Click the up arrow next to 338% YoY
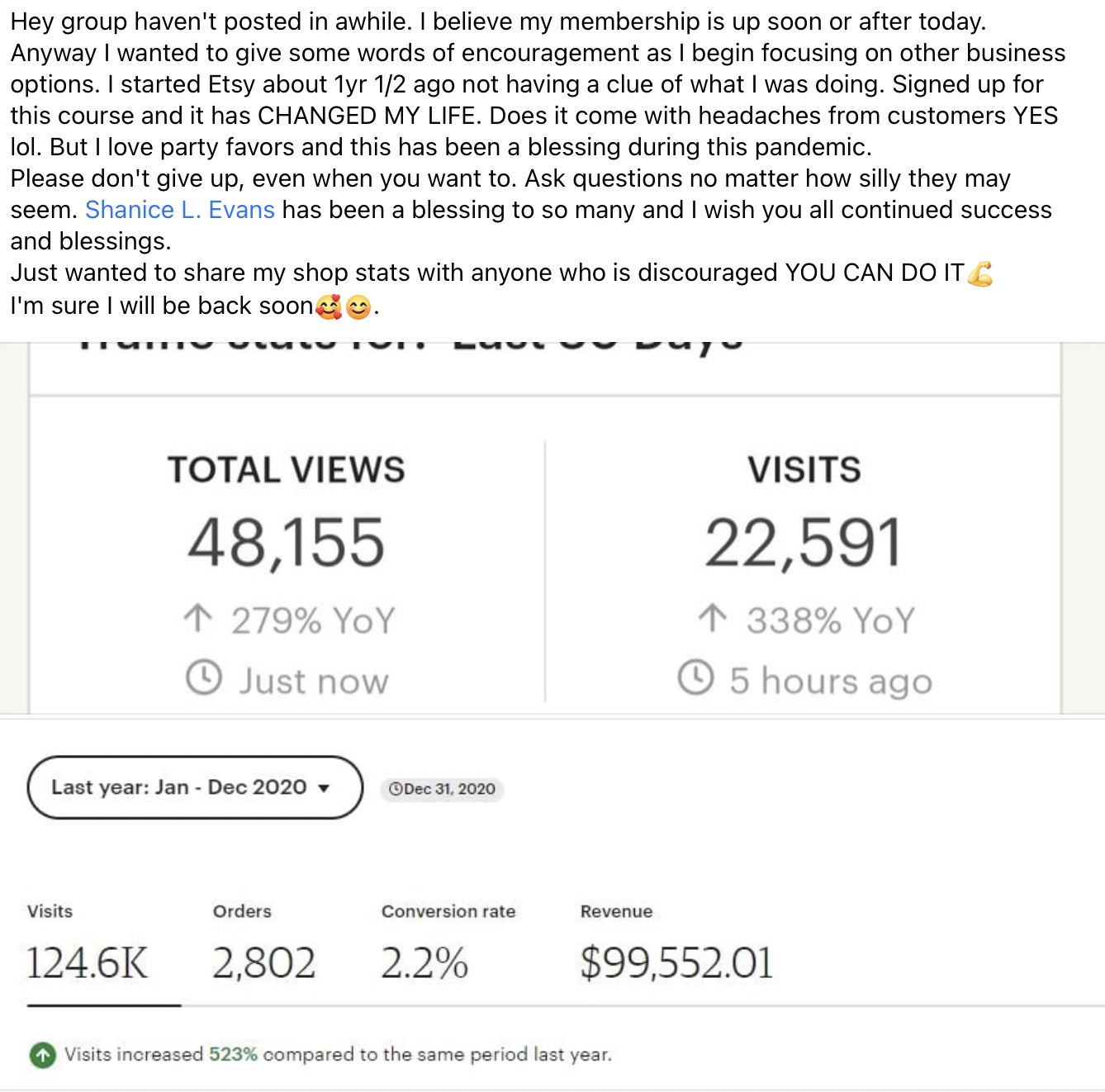This screenshot has width=1105, height=1092. [713, 618]
